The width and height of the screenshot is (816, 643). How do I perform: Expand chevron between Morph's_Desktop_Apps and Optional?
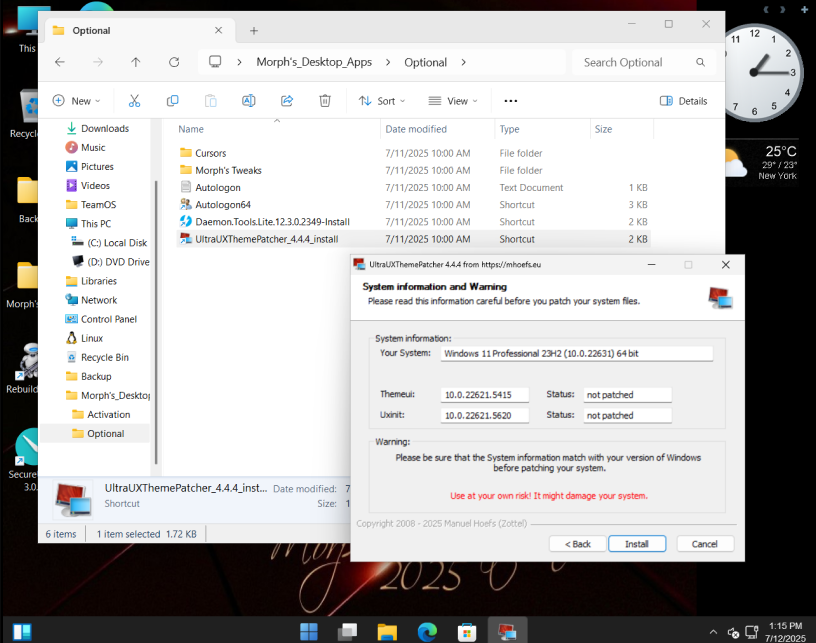388,62
